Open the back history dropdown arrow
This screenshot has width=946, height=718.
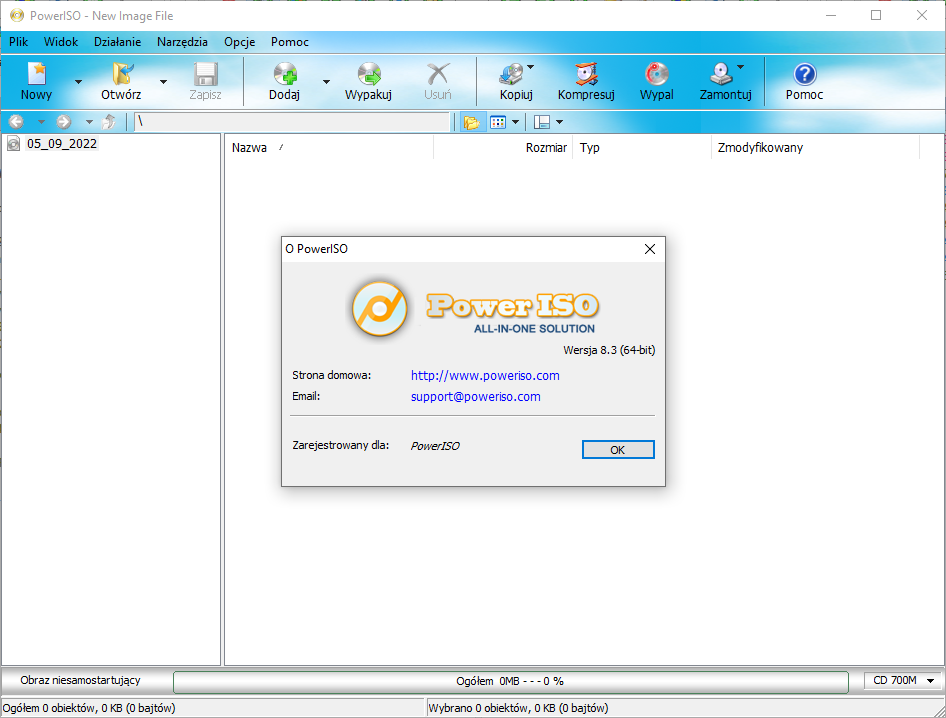pyautogui.click(x=41, y=122)
